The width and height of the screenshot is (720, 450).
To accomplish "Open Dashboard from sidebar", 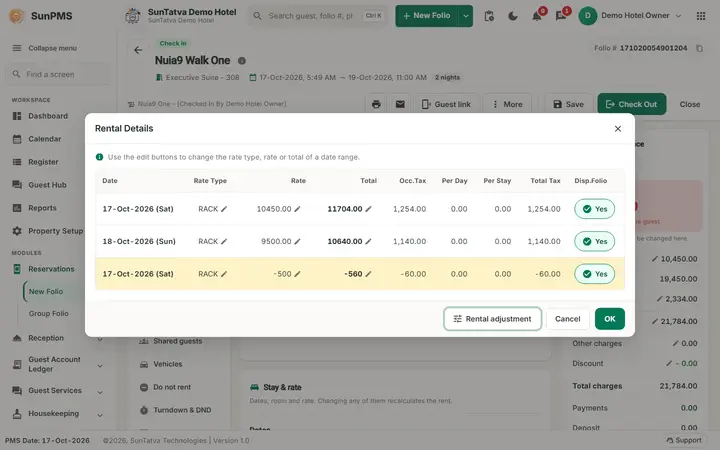I will point(48,116).
